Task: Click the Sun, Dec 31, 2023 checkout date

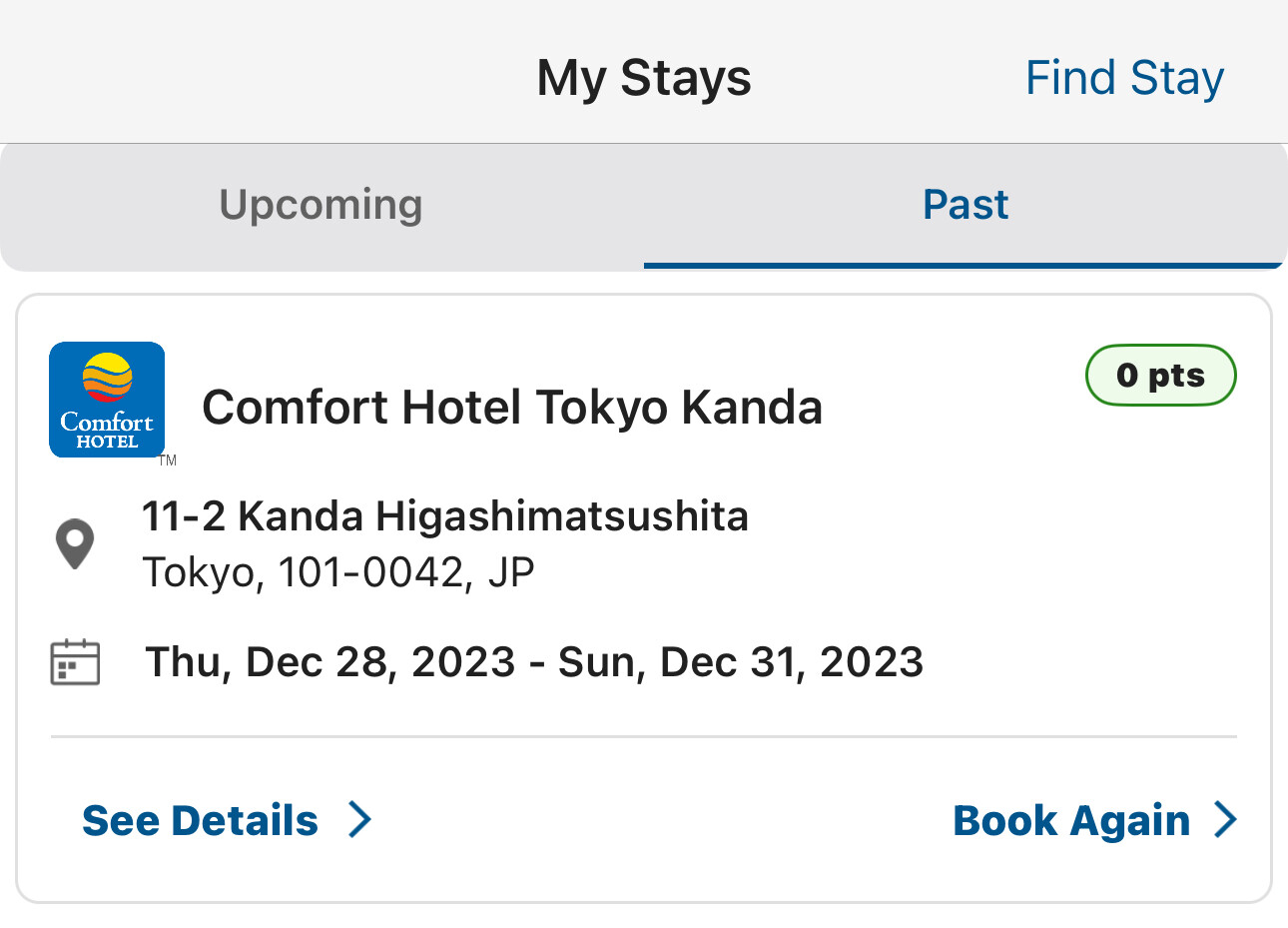Action: 740,662
